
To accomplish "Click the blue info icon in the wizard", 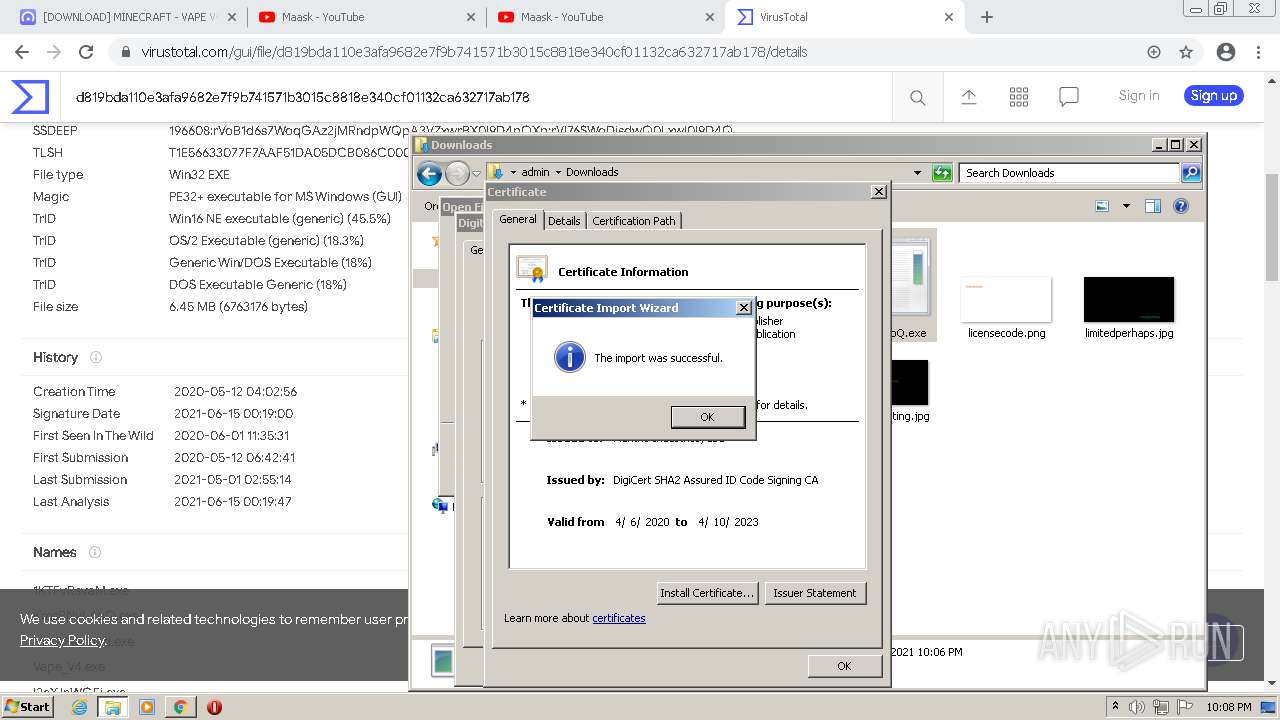I will pyautogui.click(x=569, y=357).
